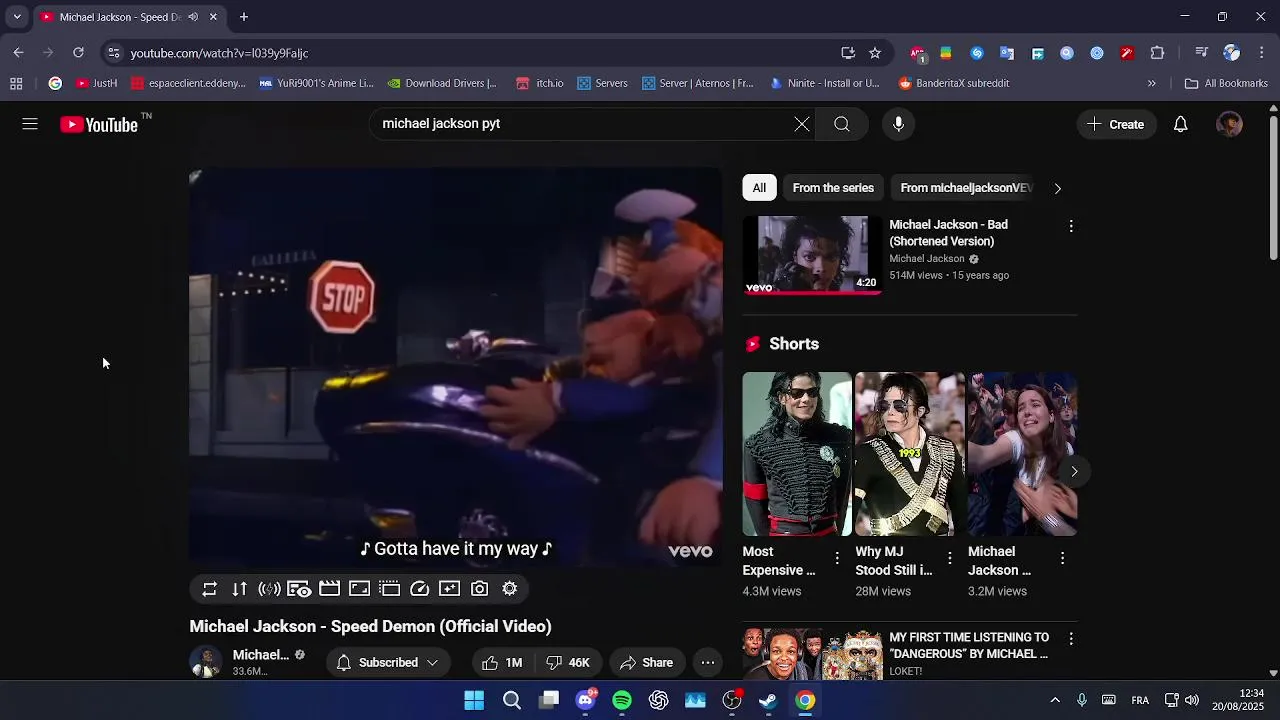This screenshot has width=1280, height=720.
Task: Toggle the cinema clapperboard mode icon
Action: tap(330, 589)
